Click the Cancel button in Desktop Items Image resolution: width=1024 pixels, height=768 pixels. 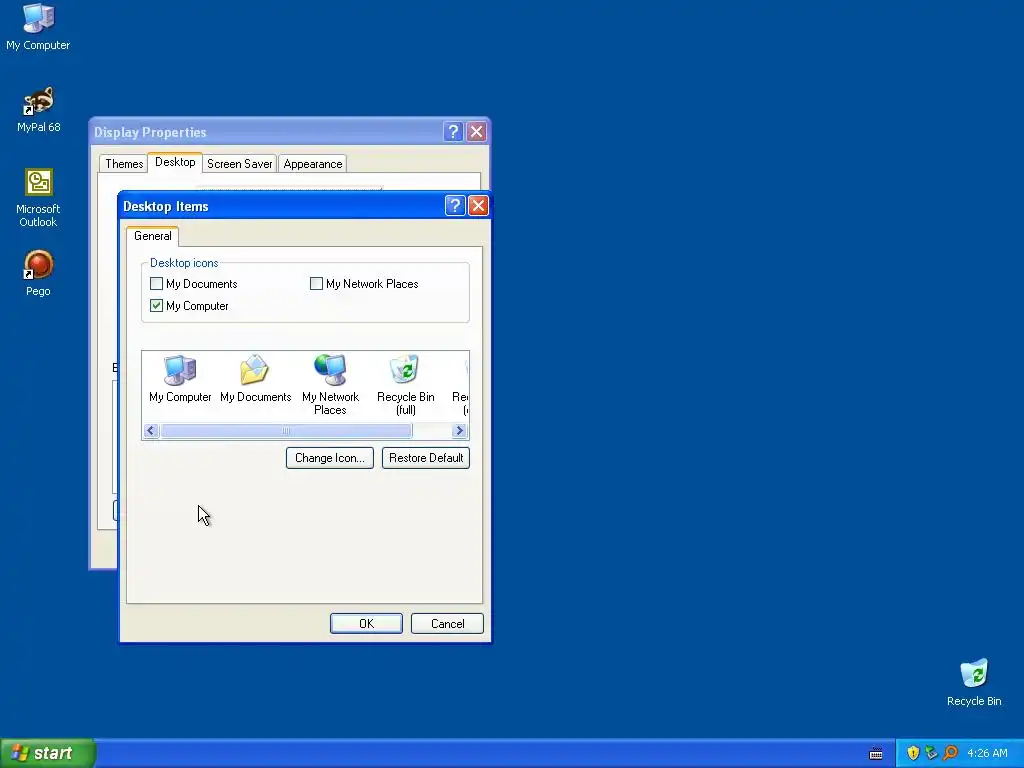(x=447, y=624)
